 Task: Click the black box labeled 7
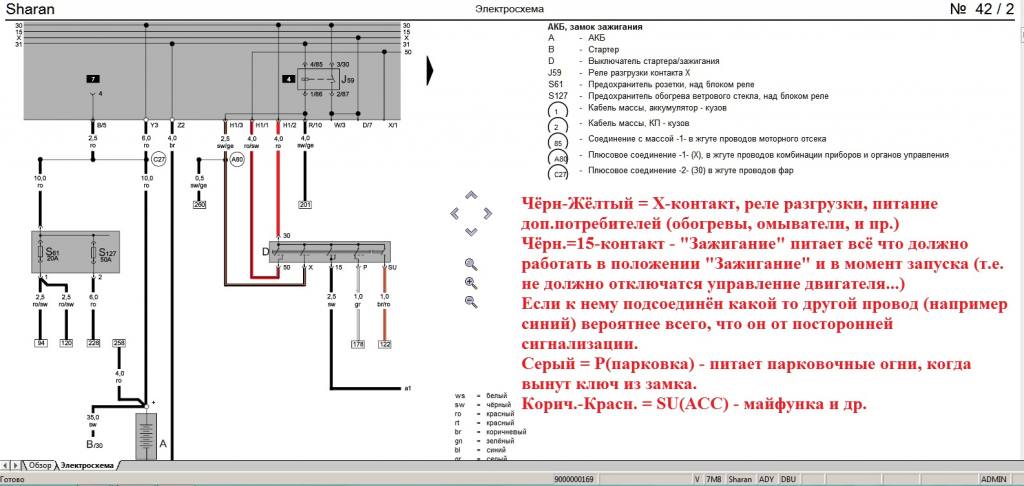pyautogui.click(x=92, y=77)
